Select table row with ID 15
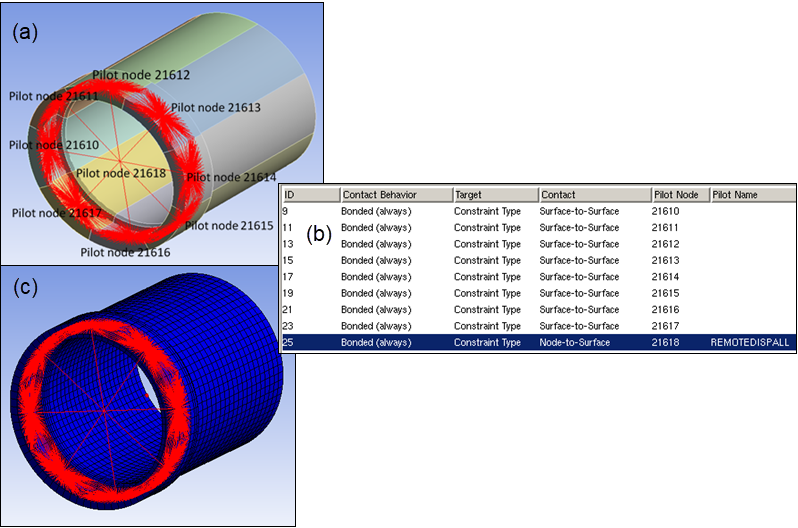Viewport: 798px width, 528px height. pyautogui.click(x=538, y=260)
